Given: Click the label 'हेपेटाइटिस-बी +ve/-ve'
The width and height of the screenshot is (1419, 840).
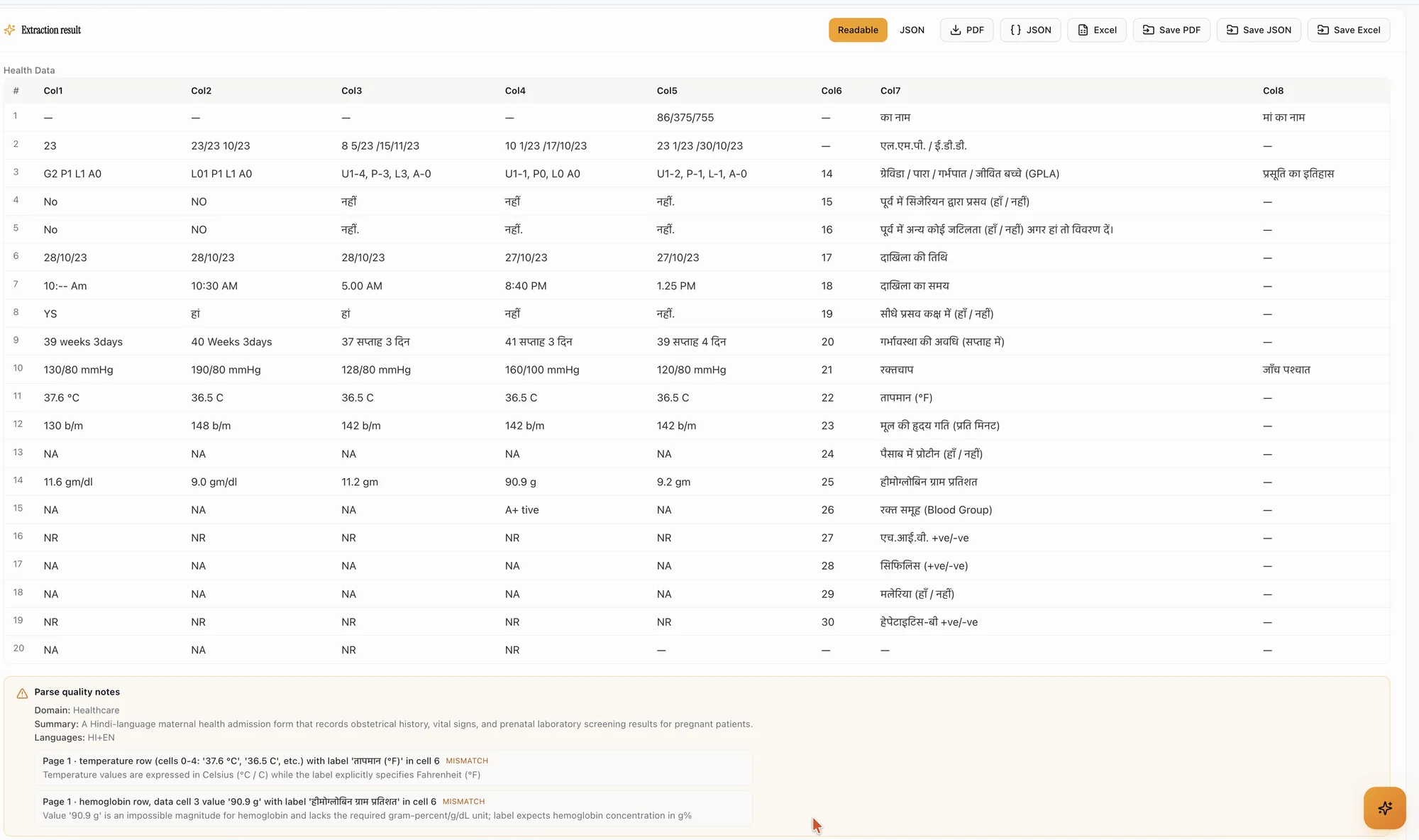Looking at the screenshot, I should pos(929,622).
